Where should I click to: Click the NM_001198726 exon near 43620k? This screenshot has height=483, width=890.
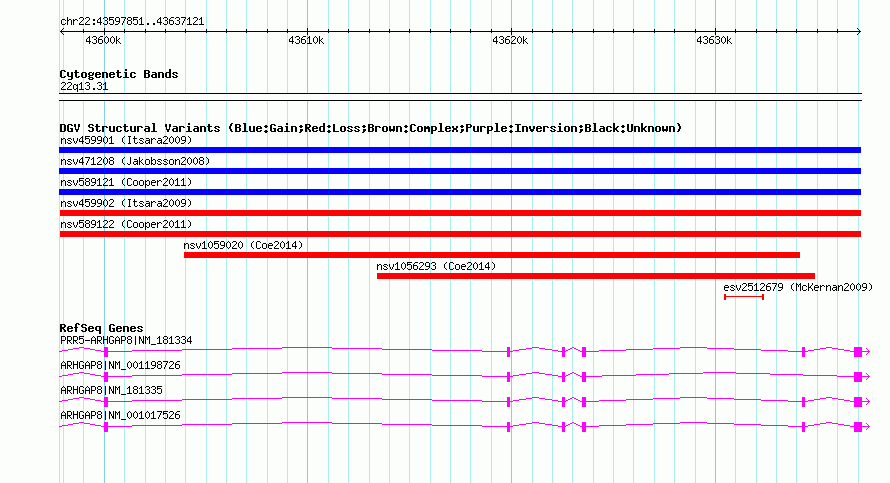pyautogui.click(x=509, y=377)
